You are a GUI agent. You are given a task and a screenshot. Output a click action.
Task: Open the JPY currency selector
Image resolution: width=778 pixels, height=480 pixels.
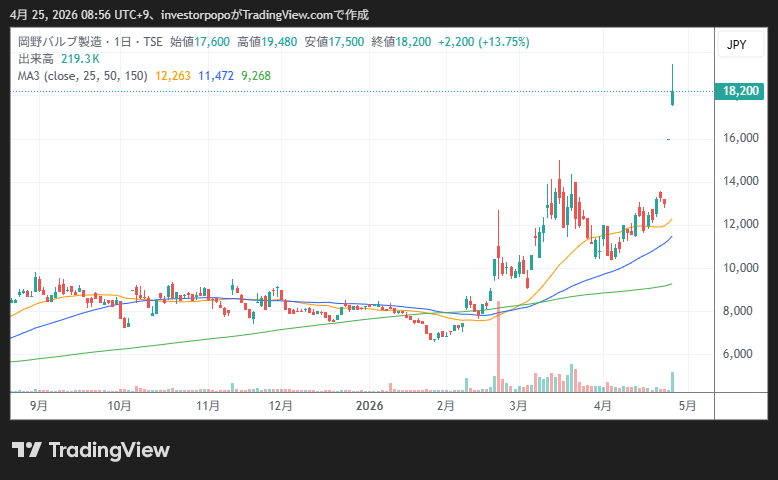[x=736, y=45]
